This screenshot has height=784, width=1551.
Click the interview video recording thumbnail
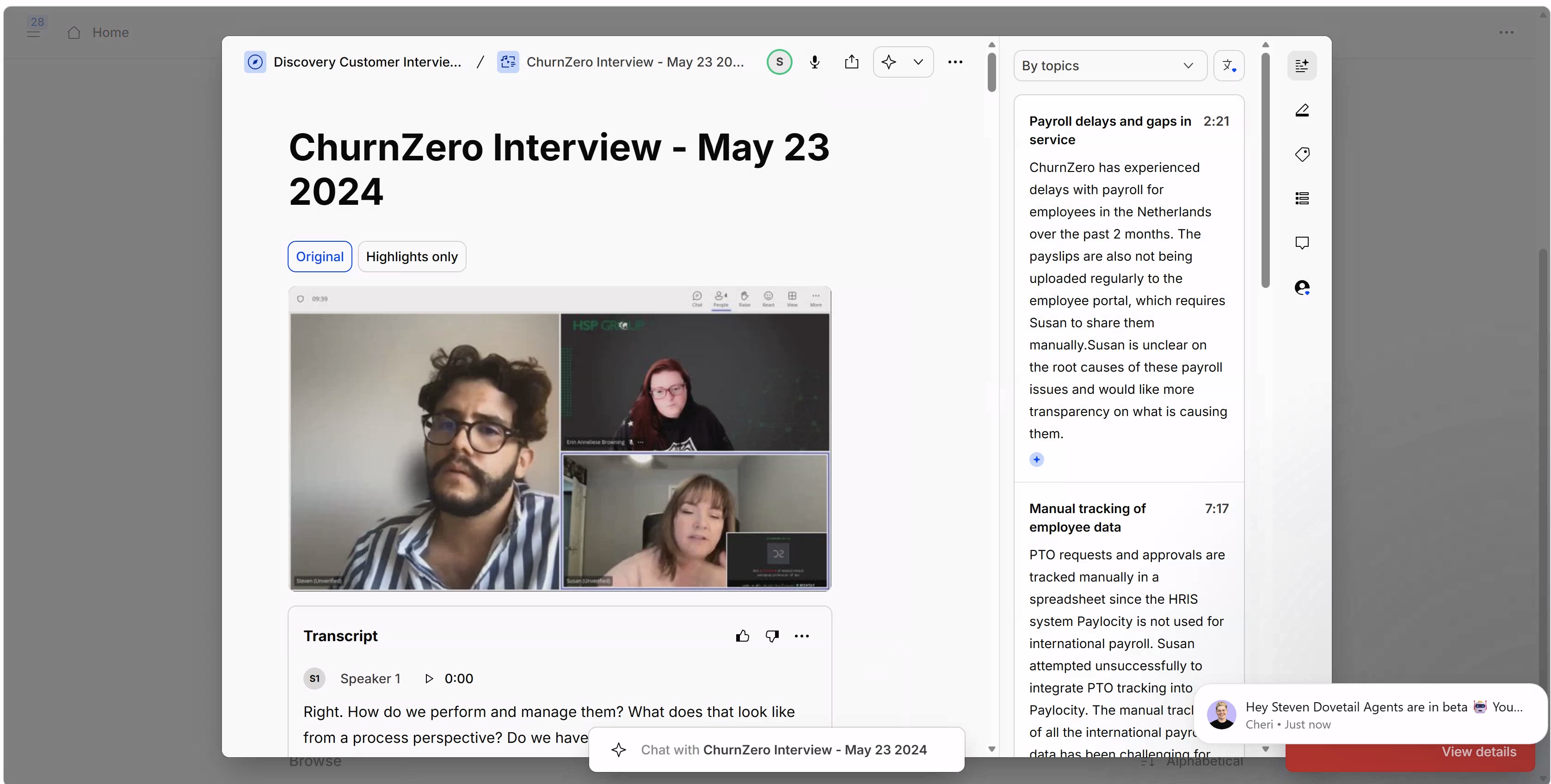point(560,439)
